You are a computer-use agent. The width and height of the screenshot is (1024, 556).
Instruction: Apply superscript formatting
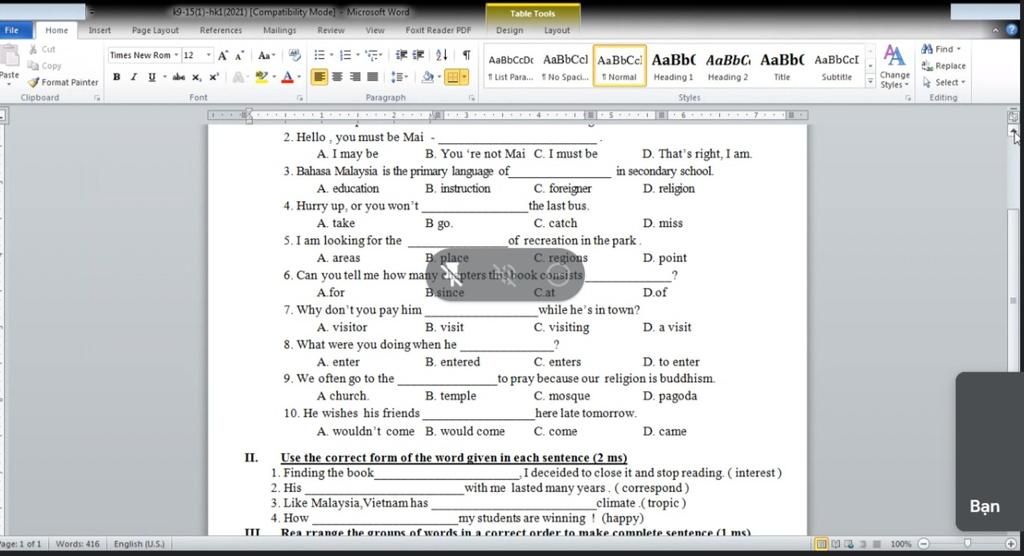(214, 77)
